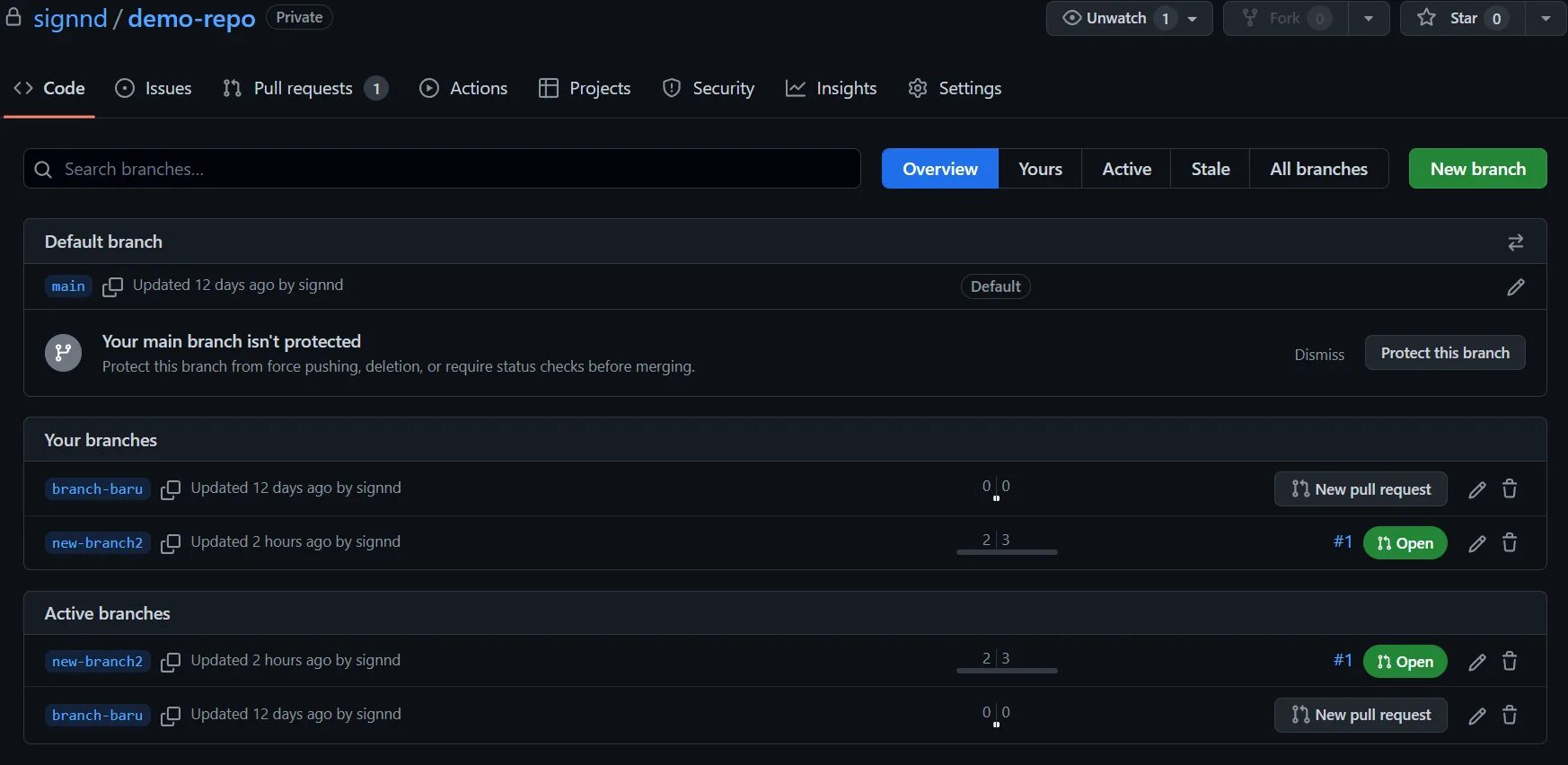Viewport: 1568px width, 765px height.
Task: Open the Insights tab
Action: 831,88
